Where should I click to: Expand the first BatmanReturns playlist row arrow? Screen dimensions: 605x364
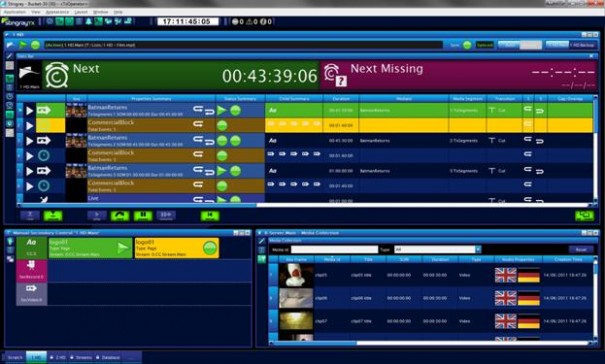pos(30,110)
